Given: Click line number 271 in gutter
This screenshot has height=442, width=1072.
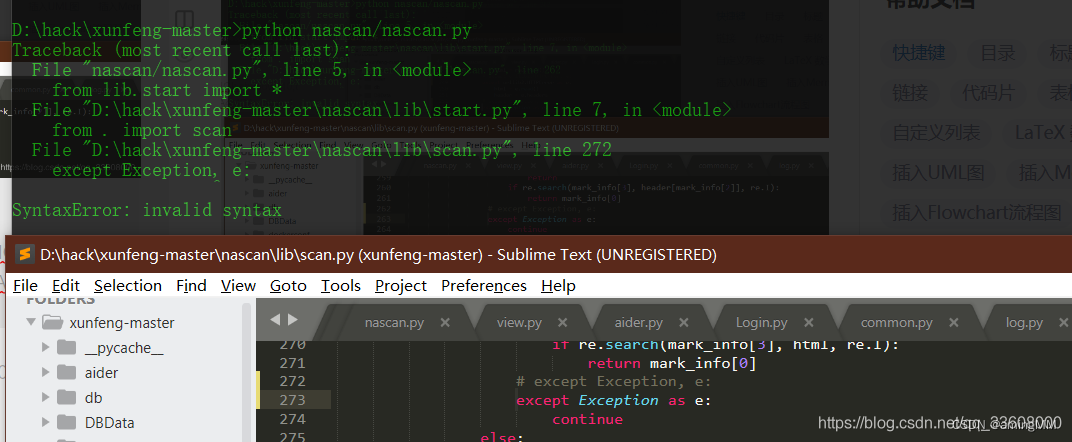Looking at the screenshot, I should coord(293,363).
